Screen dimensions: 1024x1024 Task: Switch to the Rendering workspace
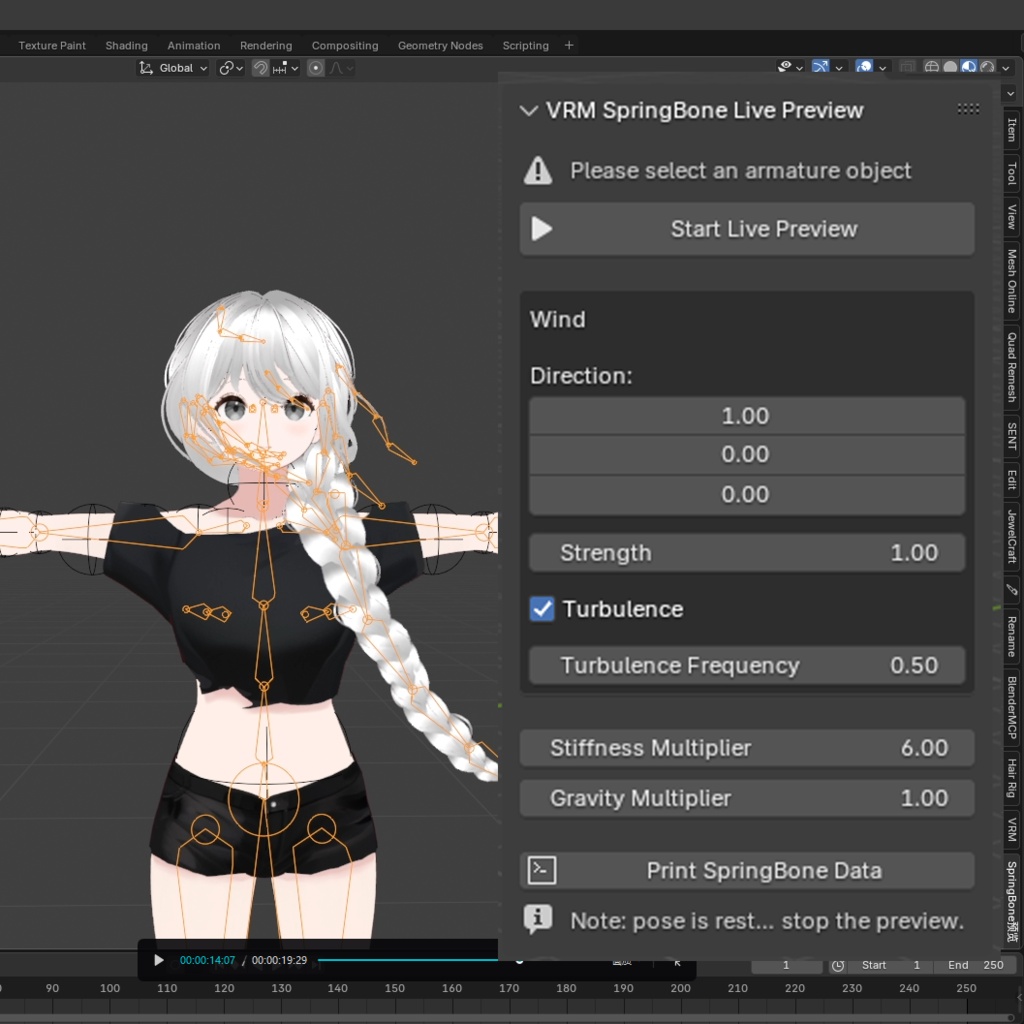point(266,46)
